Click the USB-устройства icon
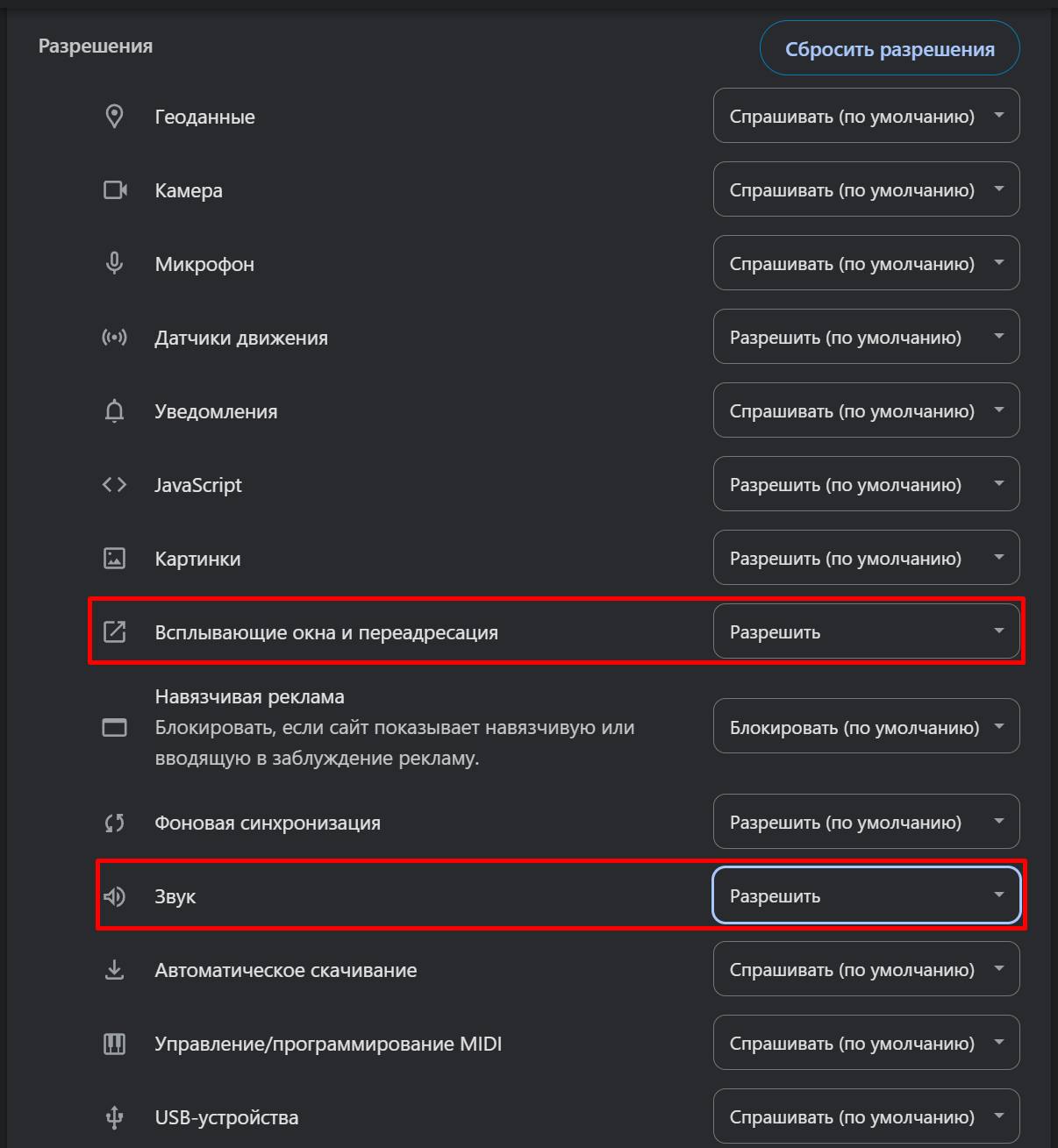 click(114, 1117)
